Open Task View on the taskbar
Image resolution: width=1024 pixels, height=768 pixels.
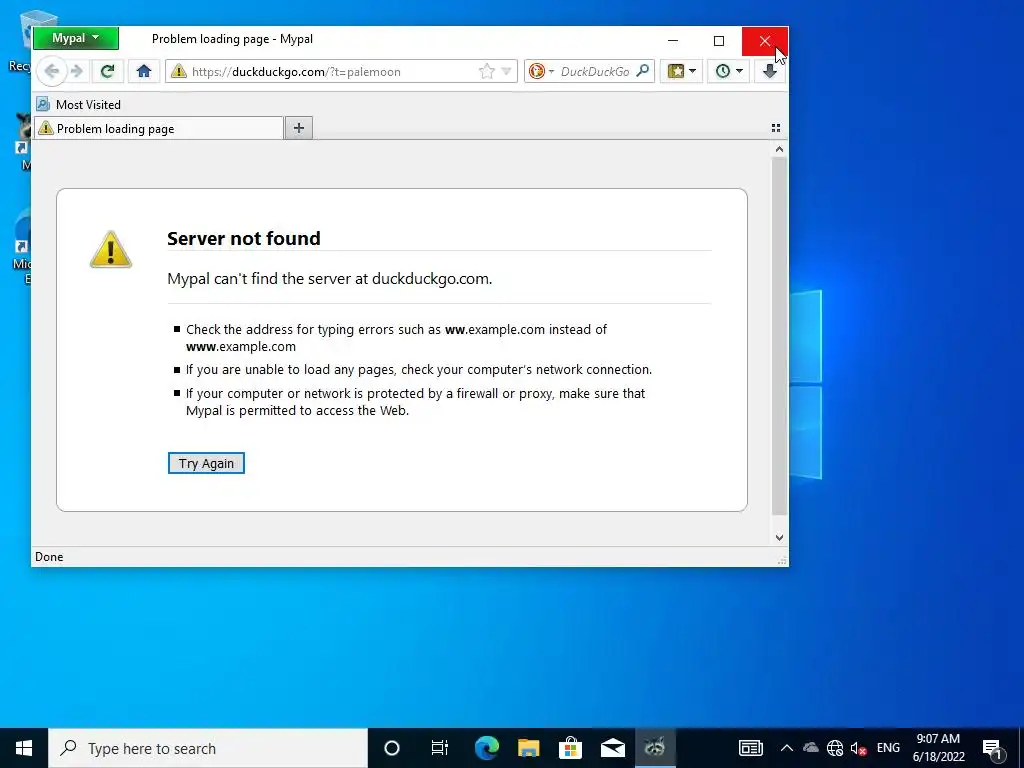[x=440, y=748]
